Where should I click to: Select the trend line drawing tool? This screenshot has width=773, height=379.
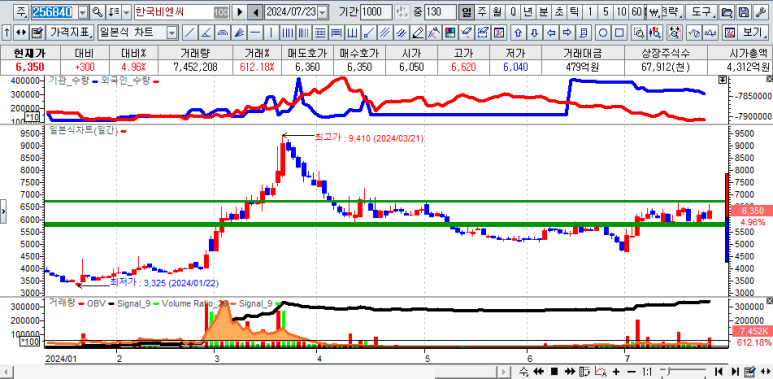click(x=190, y=33)
